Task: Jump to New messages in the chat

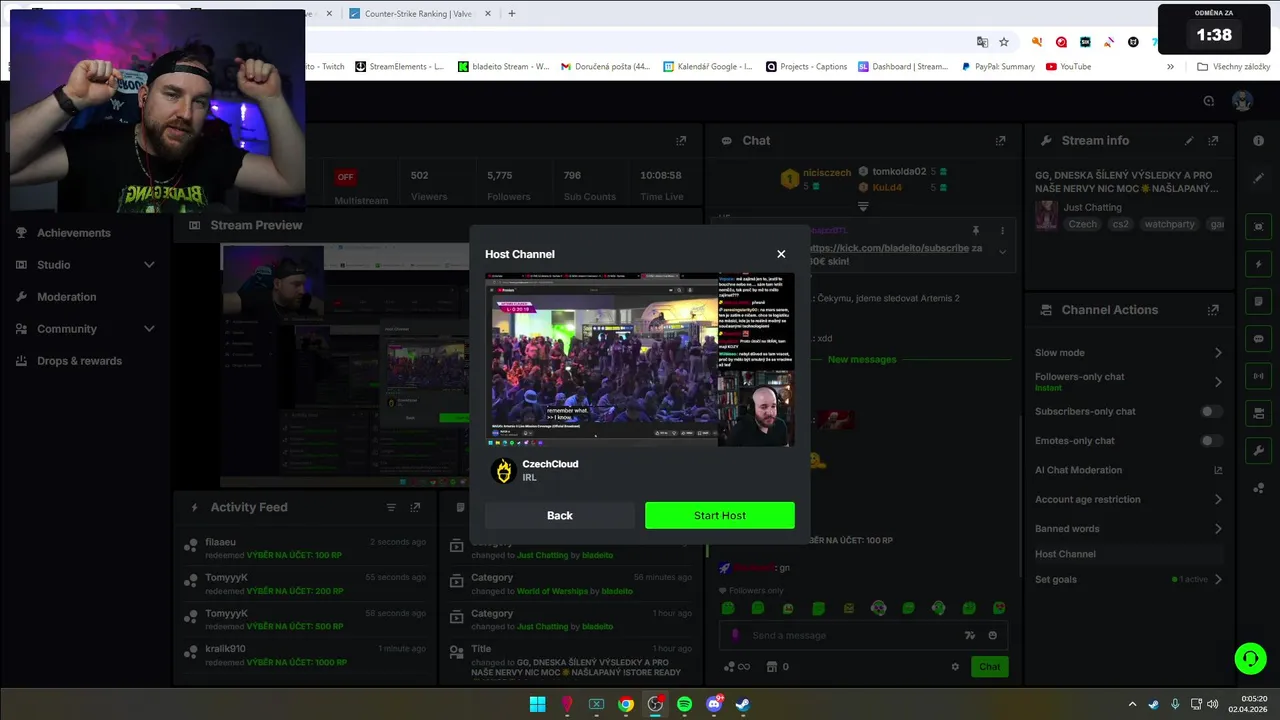Action: pyautogui.click(x=862, y=359)
